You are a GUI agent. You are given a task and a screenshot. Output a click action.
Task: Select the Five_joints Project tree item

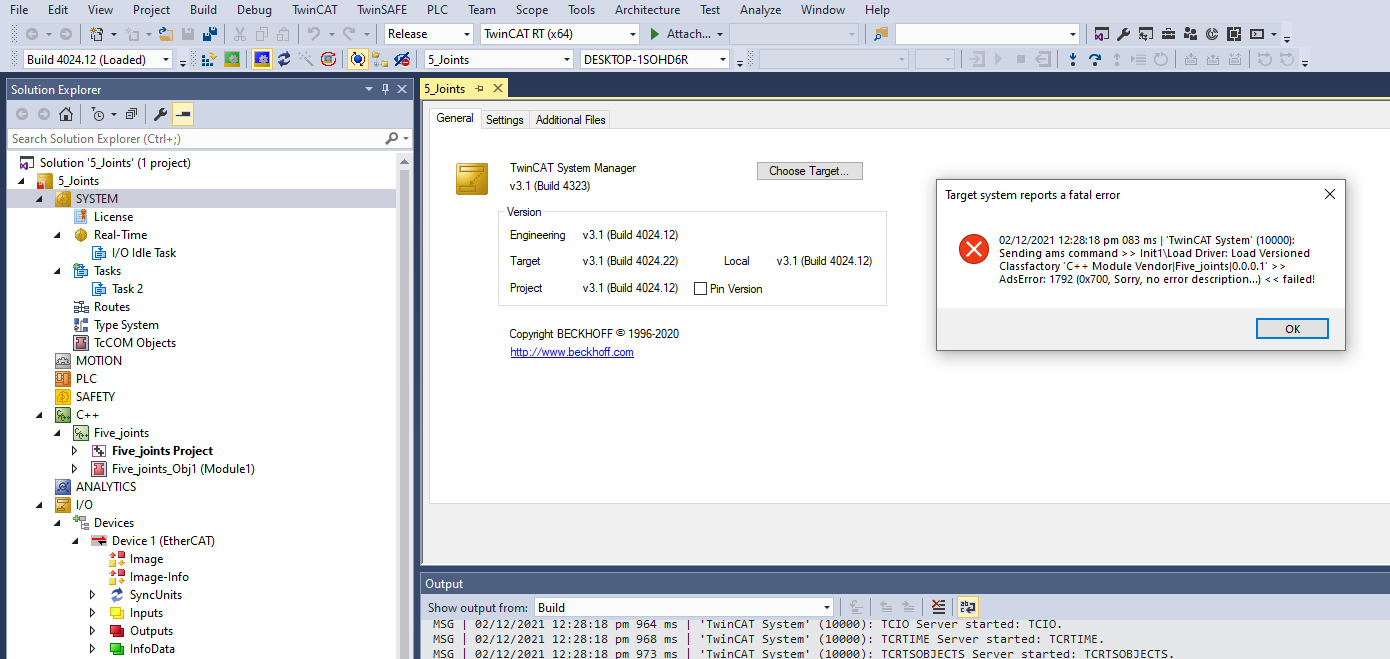tap(162, 451)
